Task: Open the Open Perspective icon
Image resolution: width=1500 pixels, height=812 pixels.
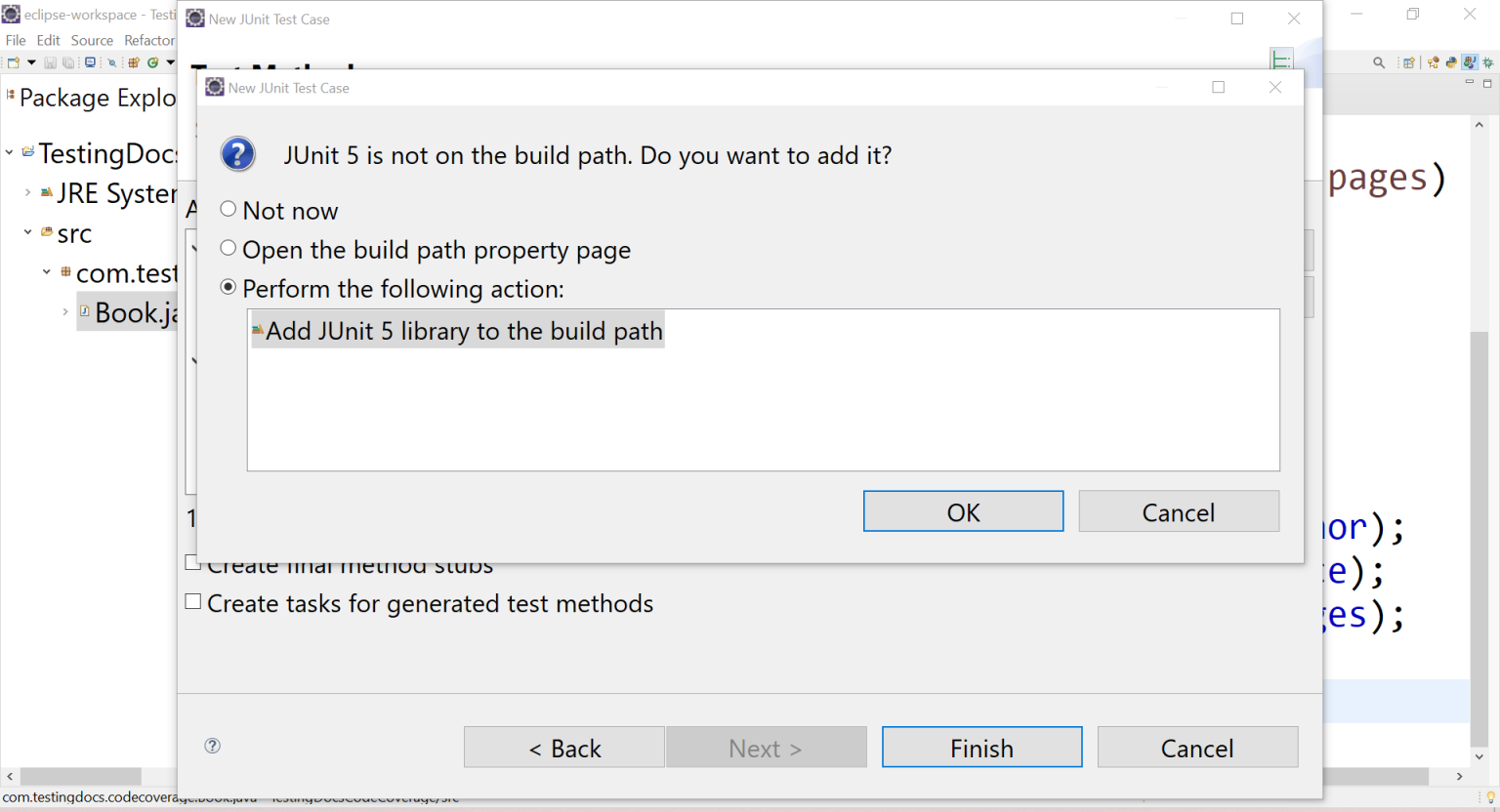Action: click(1409, 62)
